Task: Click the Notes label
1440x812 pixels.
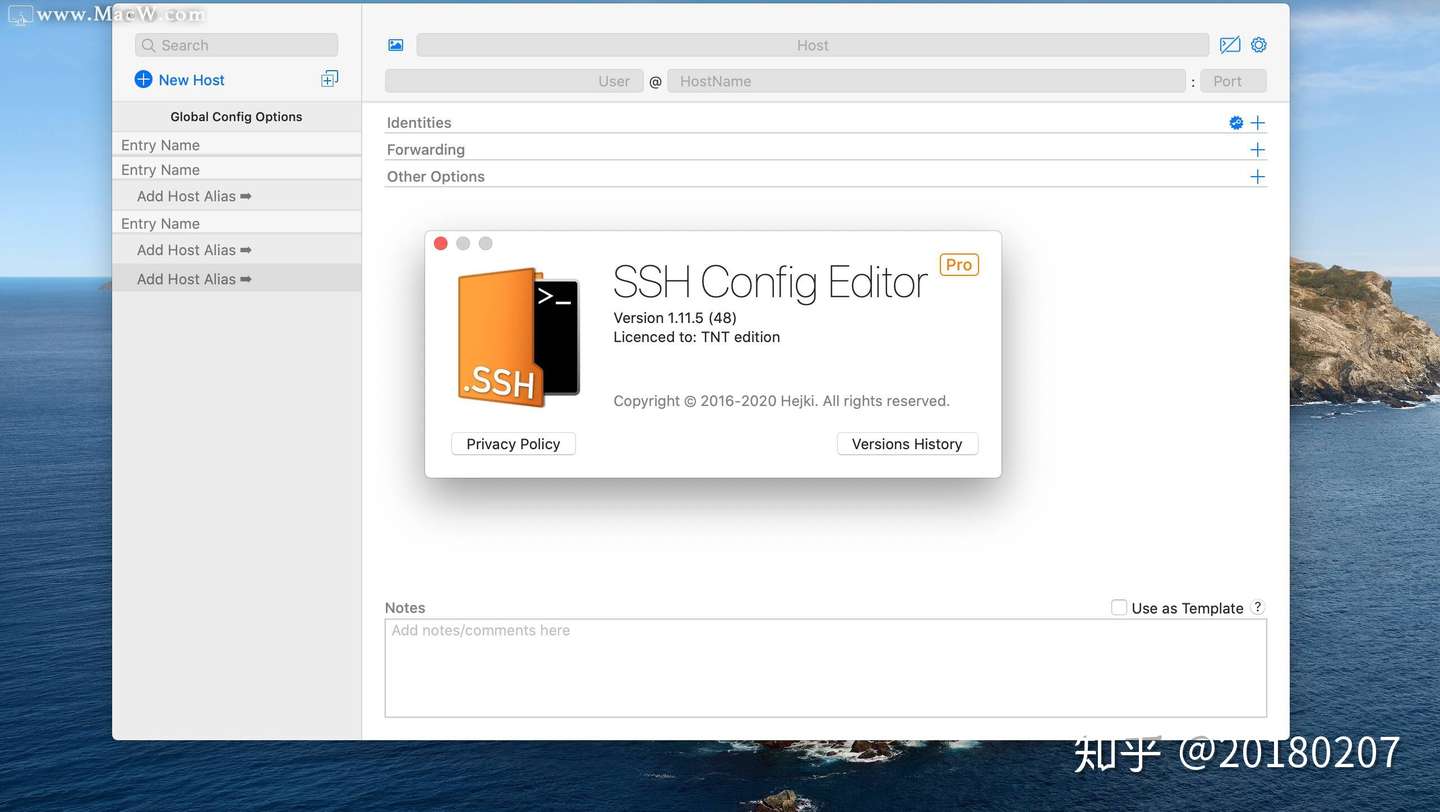Action: pos(405,608)
